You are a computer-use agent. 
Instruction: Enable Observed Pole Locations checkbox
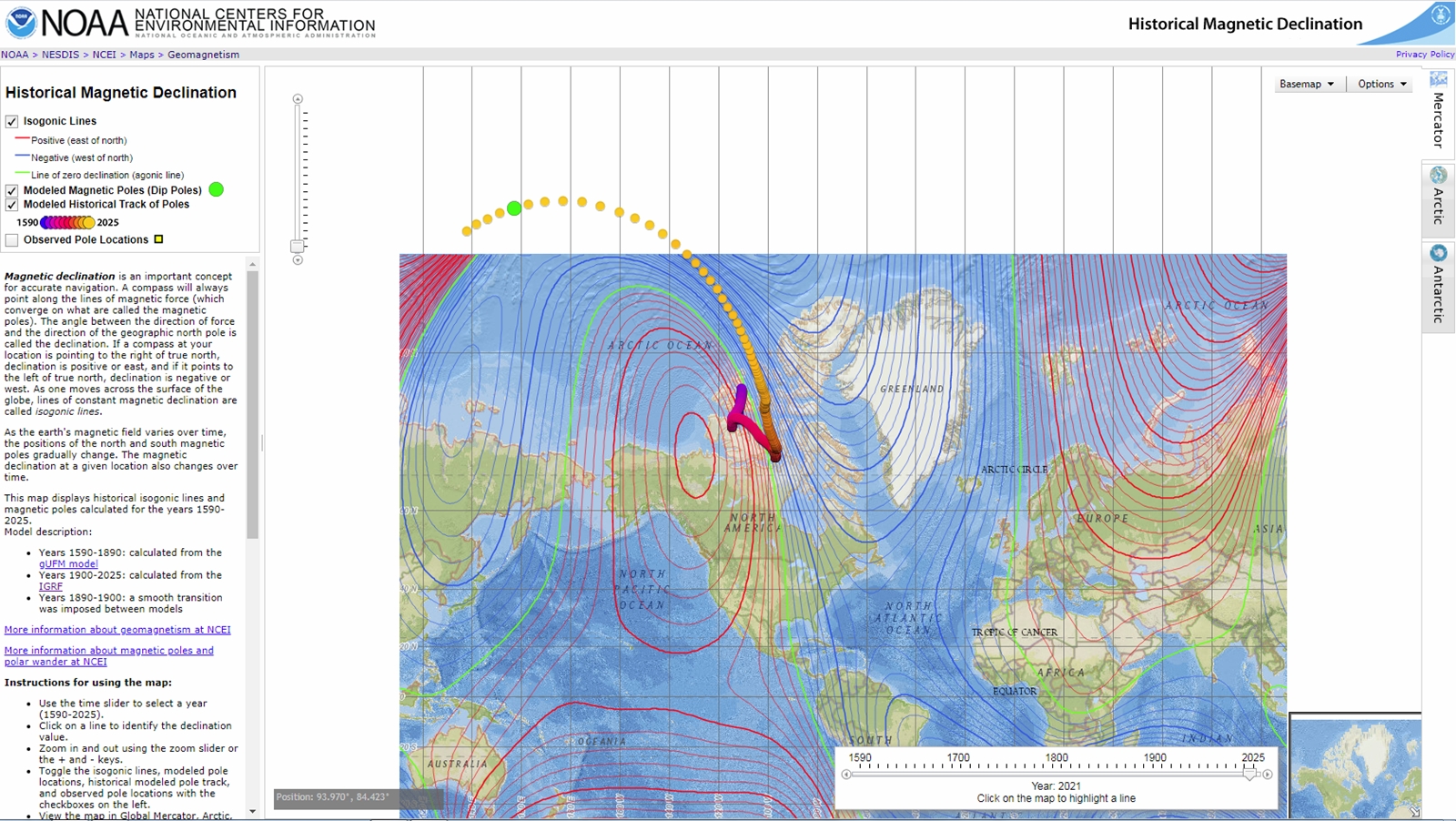(x=12, y=240)
